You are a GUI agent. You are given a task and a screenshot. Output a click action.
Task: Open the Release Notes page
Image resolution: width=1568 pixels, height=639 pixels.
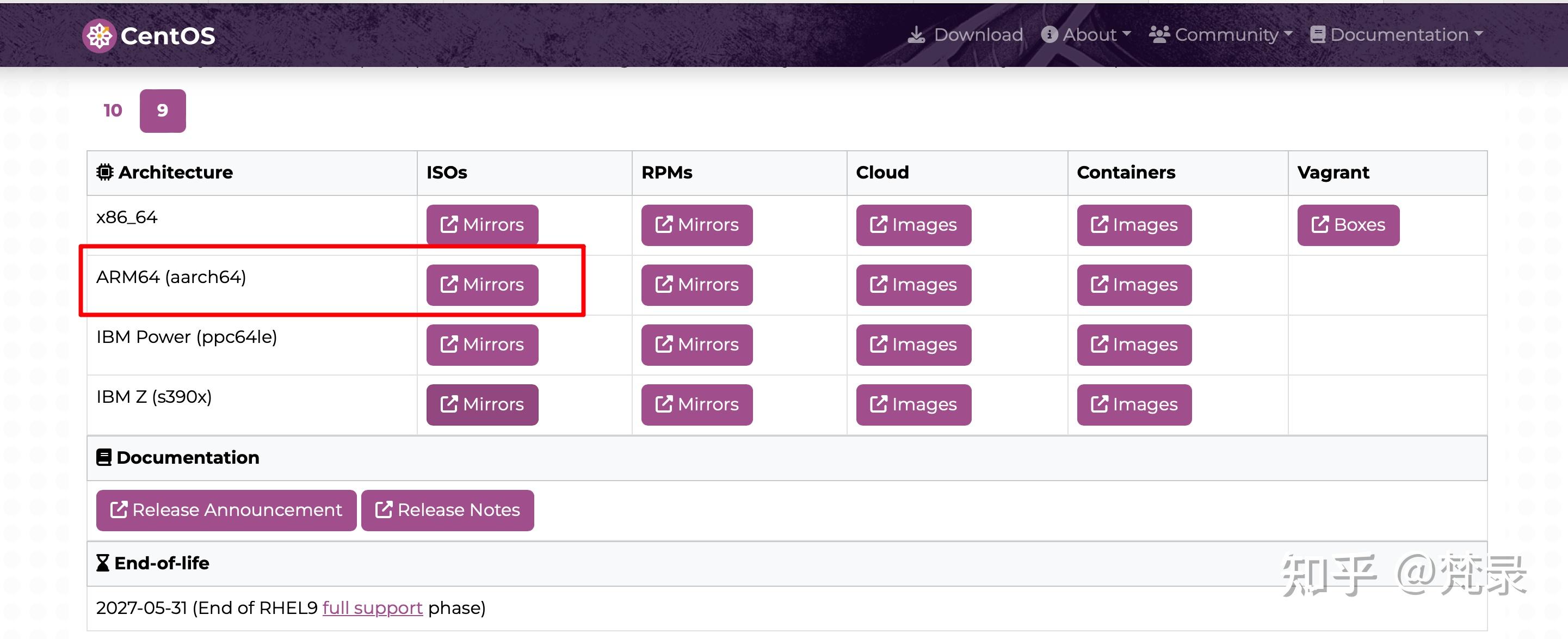click(447, 510)
